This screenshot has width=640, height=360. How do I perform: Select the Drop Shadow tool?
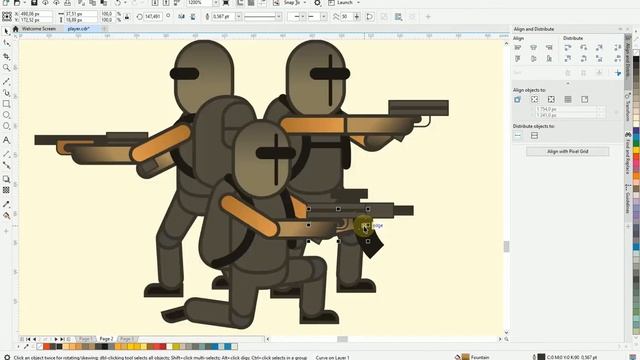[x=6, y=179]
